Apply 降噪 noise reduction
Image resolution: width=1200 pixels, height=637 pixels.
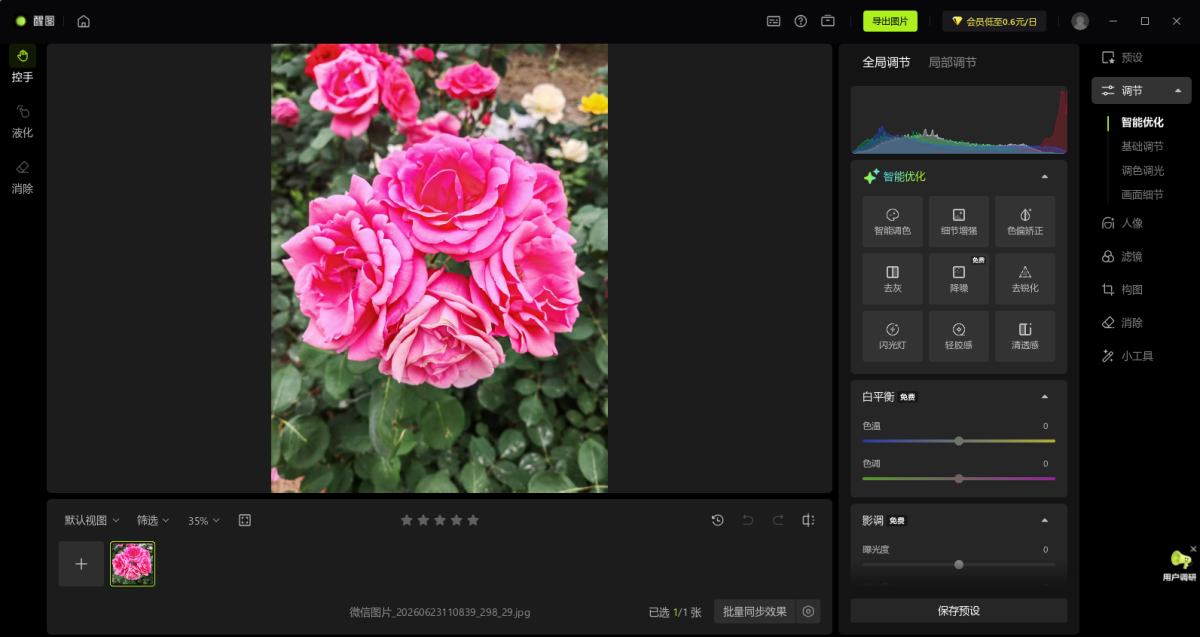tap(958, 279)
